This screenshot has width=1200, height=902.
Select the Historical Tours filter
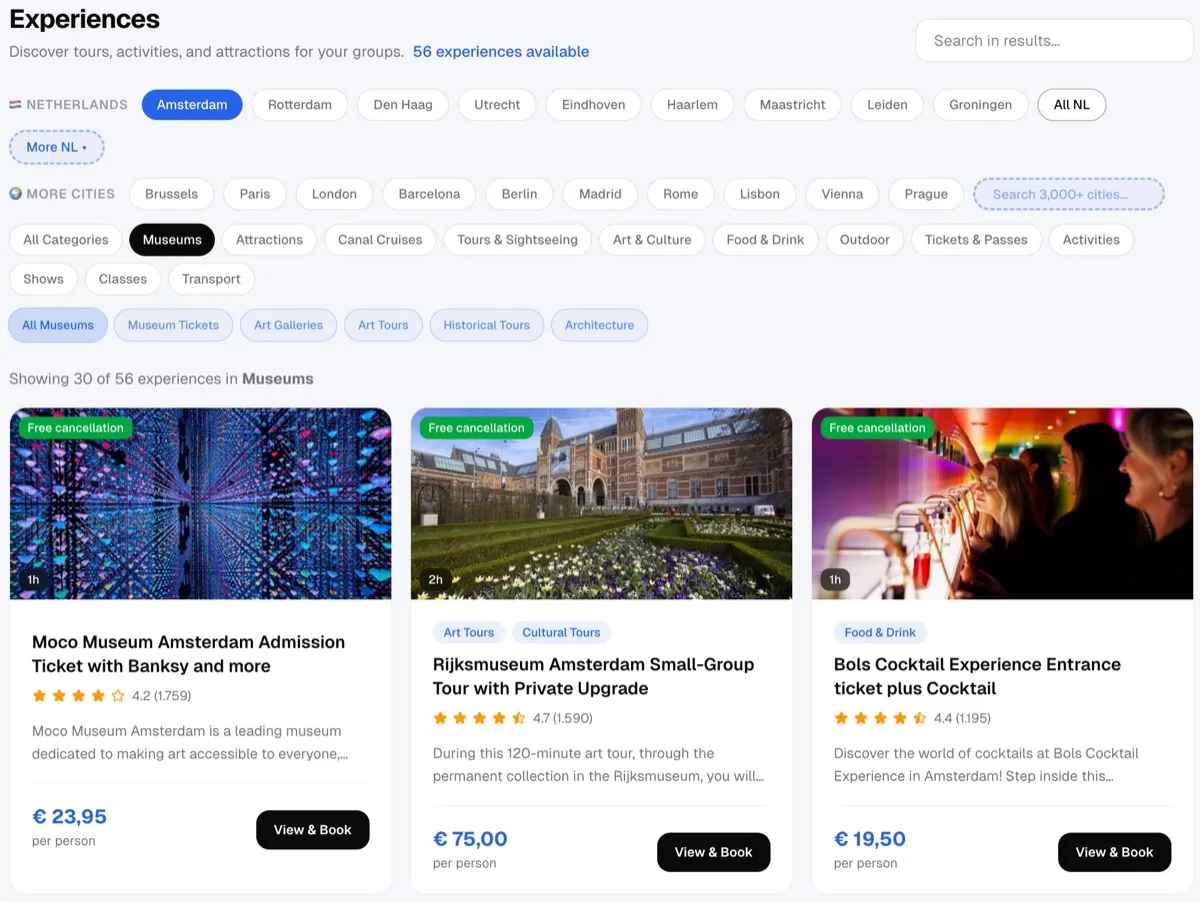(x=486, y=324)
